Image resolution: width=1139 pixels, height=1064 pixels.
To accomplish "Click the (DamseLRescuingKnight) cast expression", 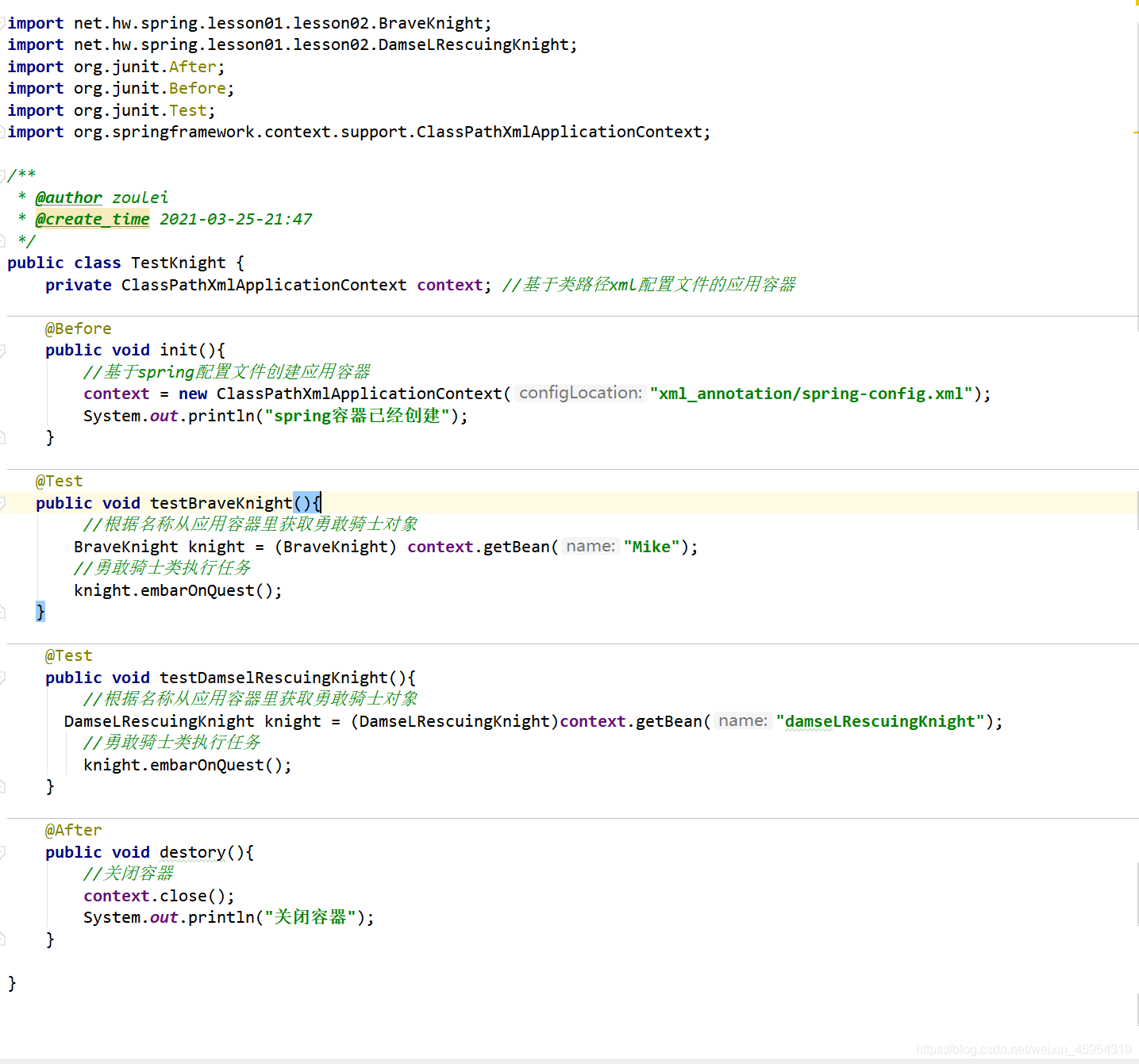I will tap(455, 721).
